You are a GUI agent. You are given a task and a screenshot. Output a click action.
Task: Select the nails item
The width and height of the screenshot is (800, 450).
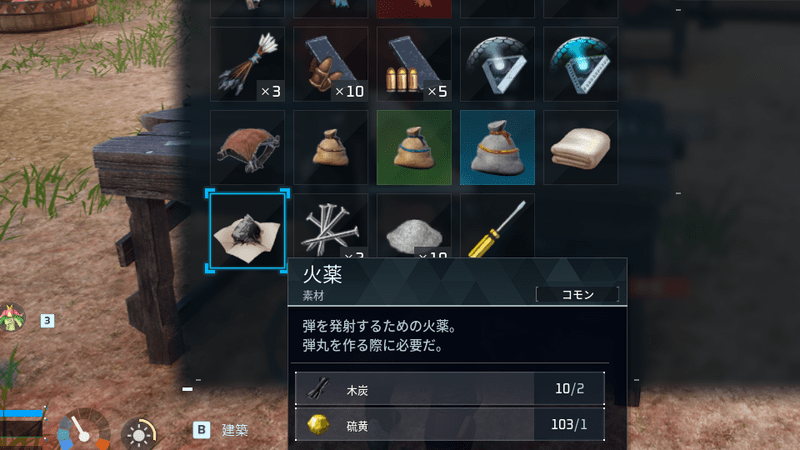point(331,226)
